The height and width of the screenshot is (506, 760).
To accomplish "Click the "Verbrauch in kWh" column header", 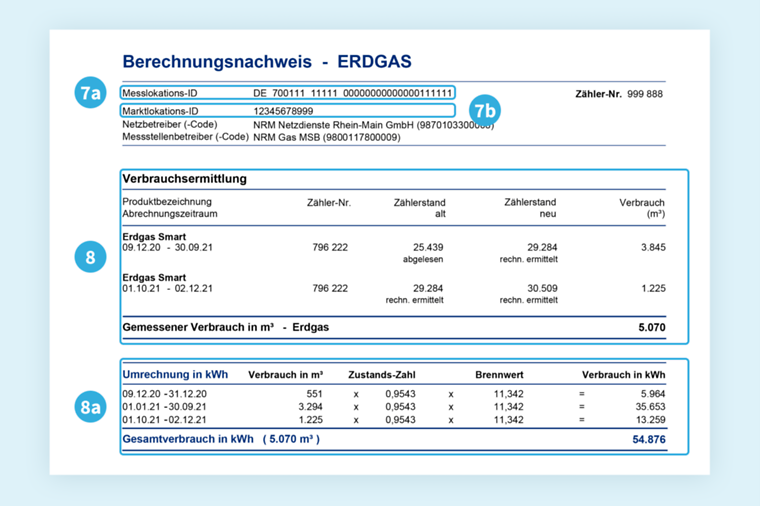I will tap(623, 375).
